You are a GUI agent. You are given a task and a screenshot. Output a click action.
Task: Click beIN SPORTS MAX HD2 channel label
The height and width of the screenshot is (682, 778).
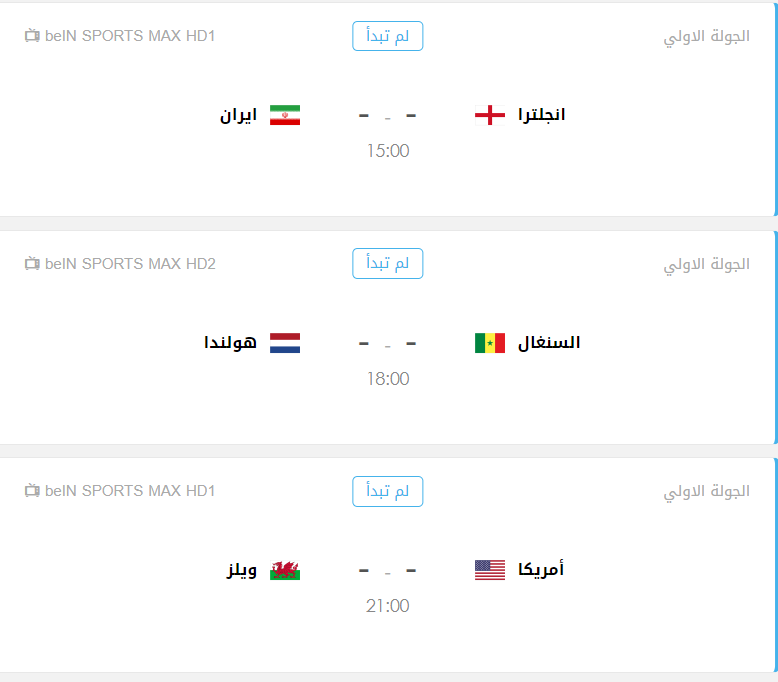(130, 264)
